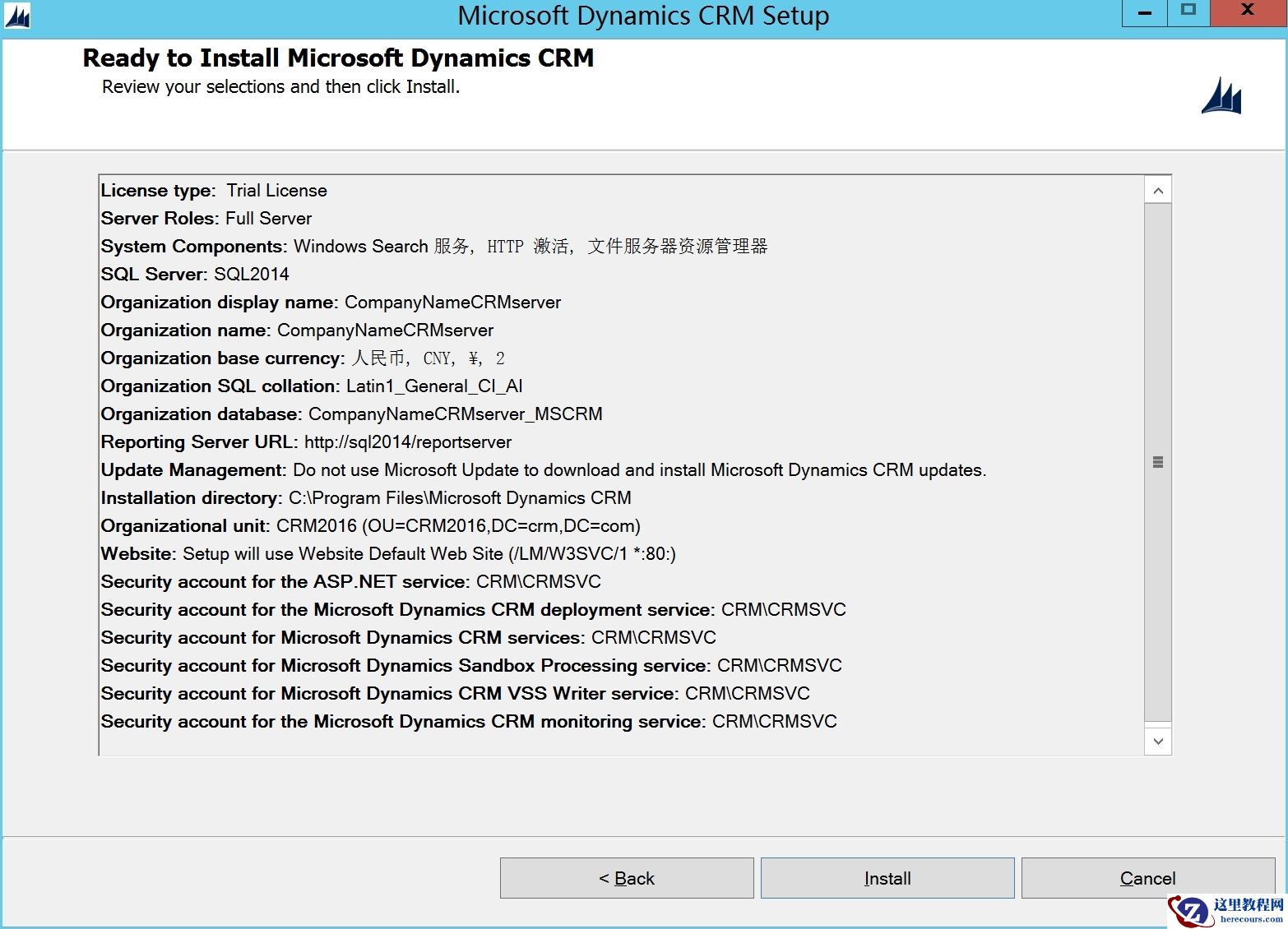Click the scrollbar down arrow
This screenshot has width=1288, height=929.
point(1158,741)
